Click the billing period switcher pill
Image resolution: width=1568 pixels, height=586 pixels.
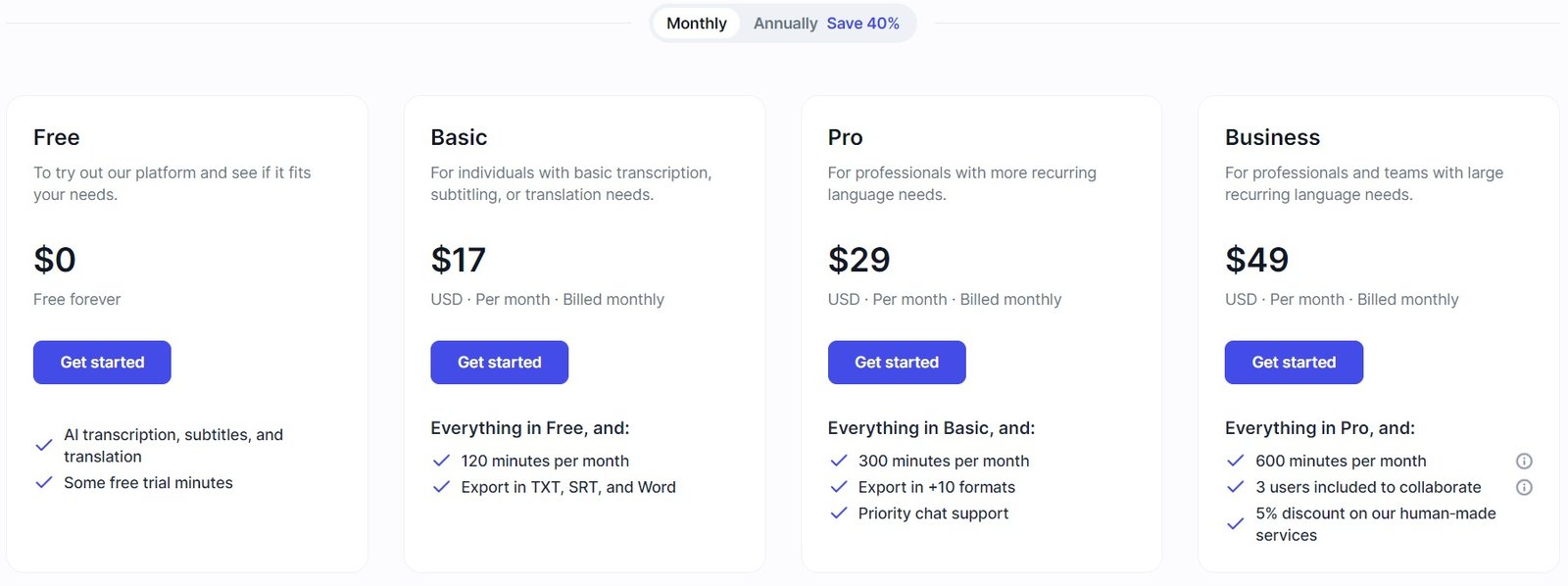point(782,23)
